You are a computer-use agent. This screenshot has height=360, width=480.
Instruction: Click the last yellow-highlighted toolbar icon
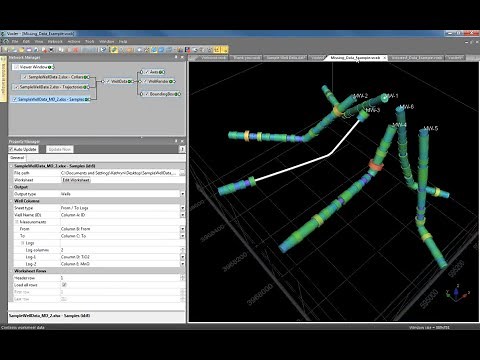tap(224, 50)
